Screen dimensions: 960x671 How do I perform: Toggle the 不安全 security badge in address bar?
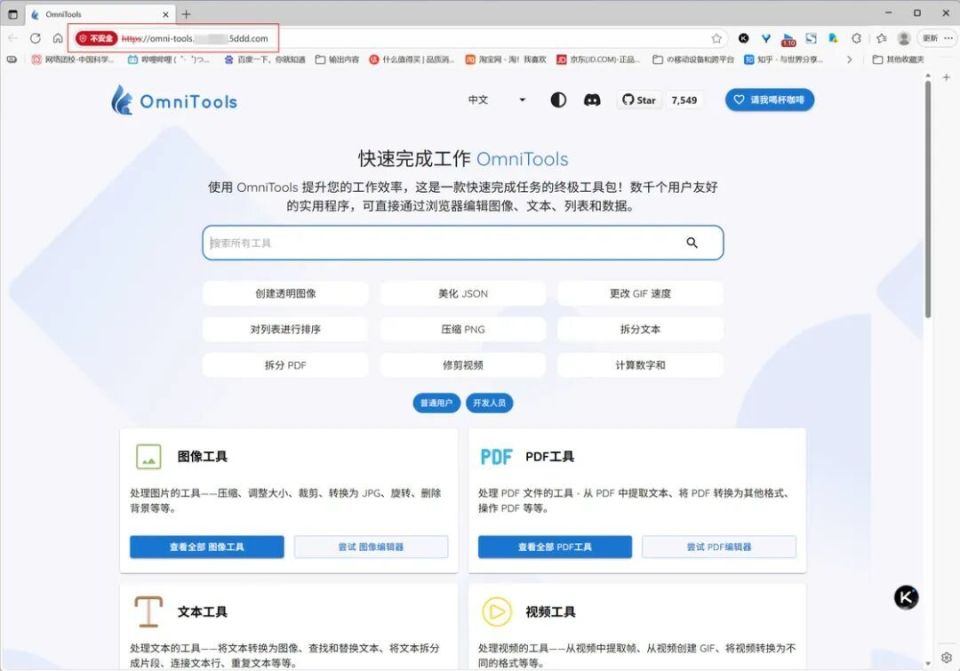[96, 38]
